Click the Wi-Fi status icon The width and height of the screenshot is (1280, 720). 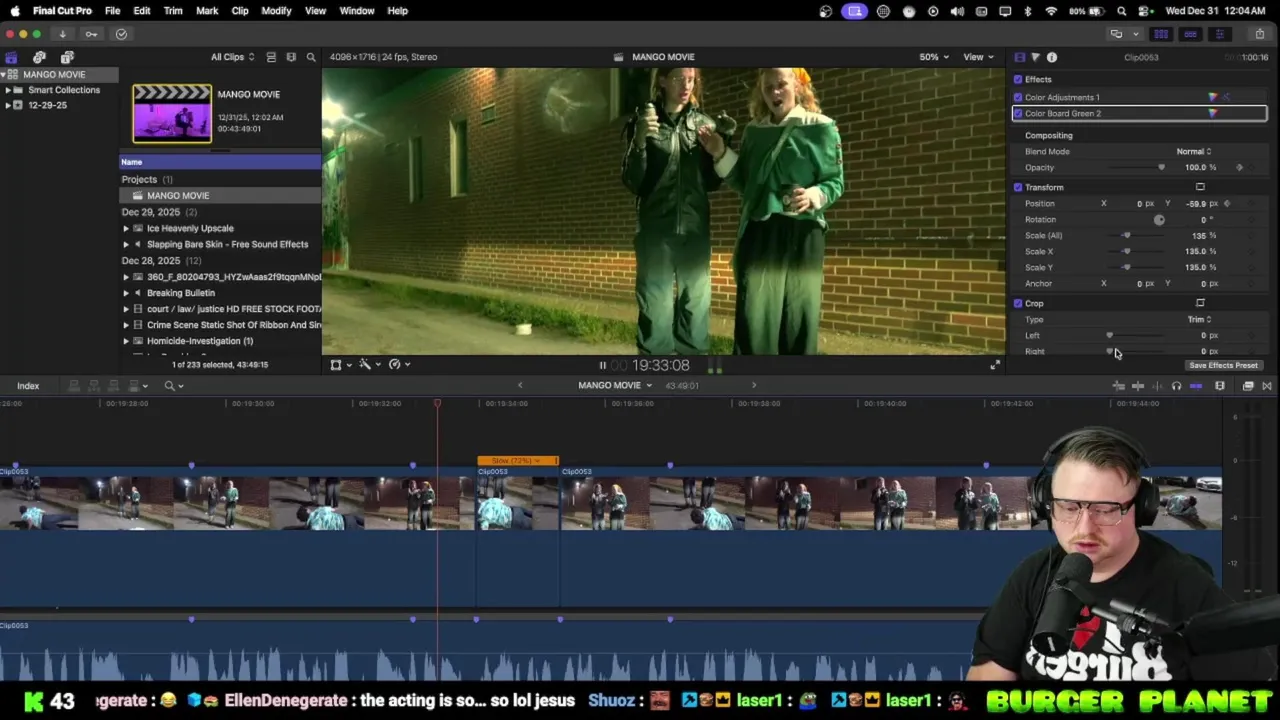(1051, 11)
